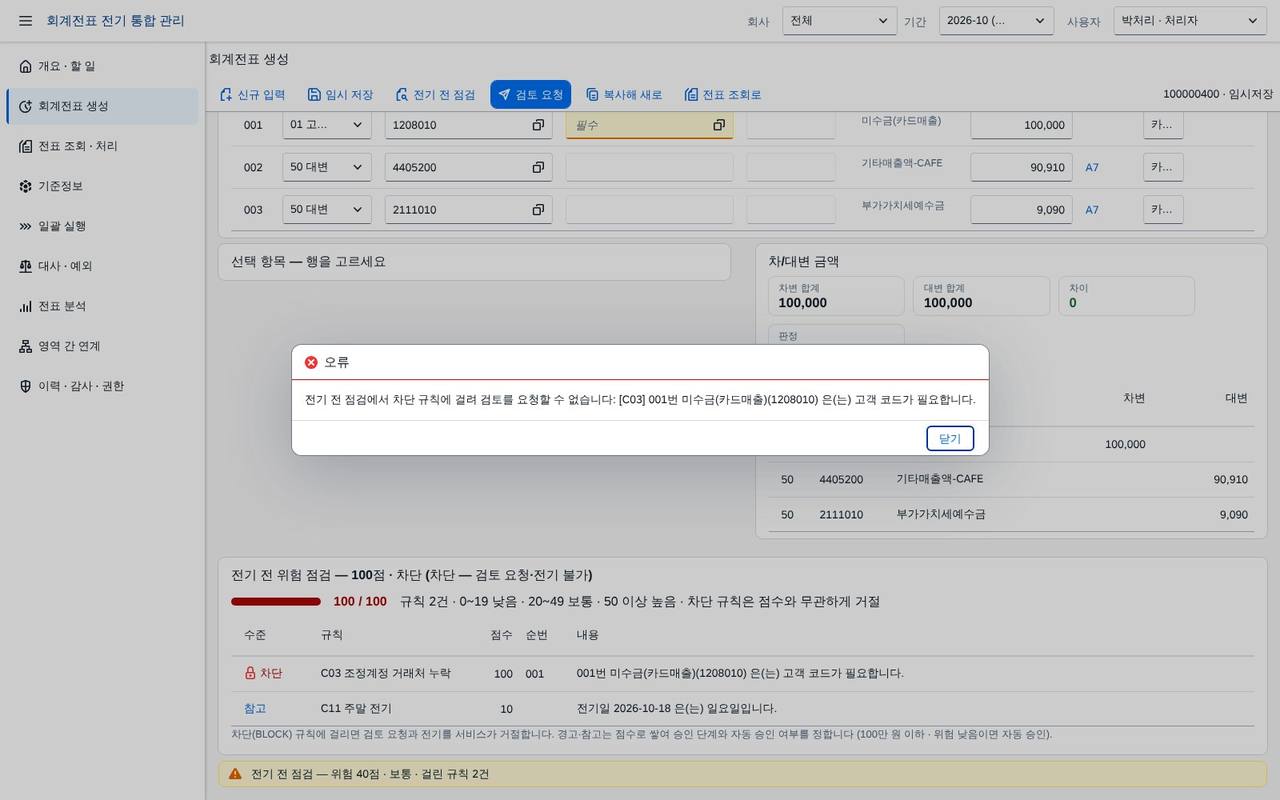Run 전기 전 점검 from toolbar
1280x800 pixels.
(435, 95)
